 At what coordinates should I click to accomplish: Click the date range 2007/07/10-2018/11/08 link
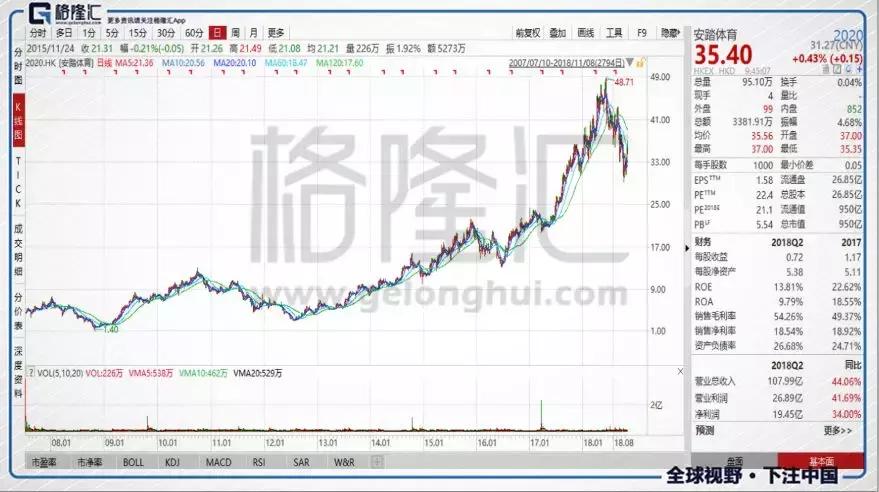coord(566,63)
